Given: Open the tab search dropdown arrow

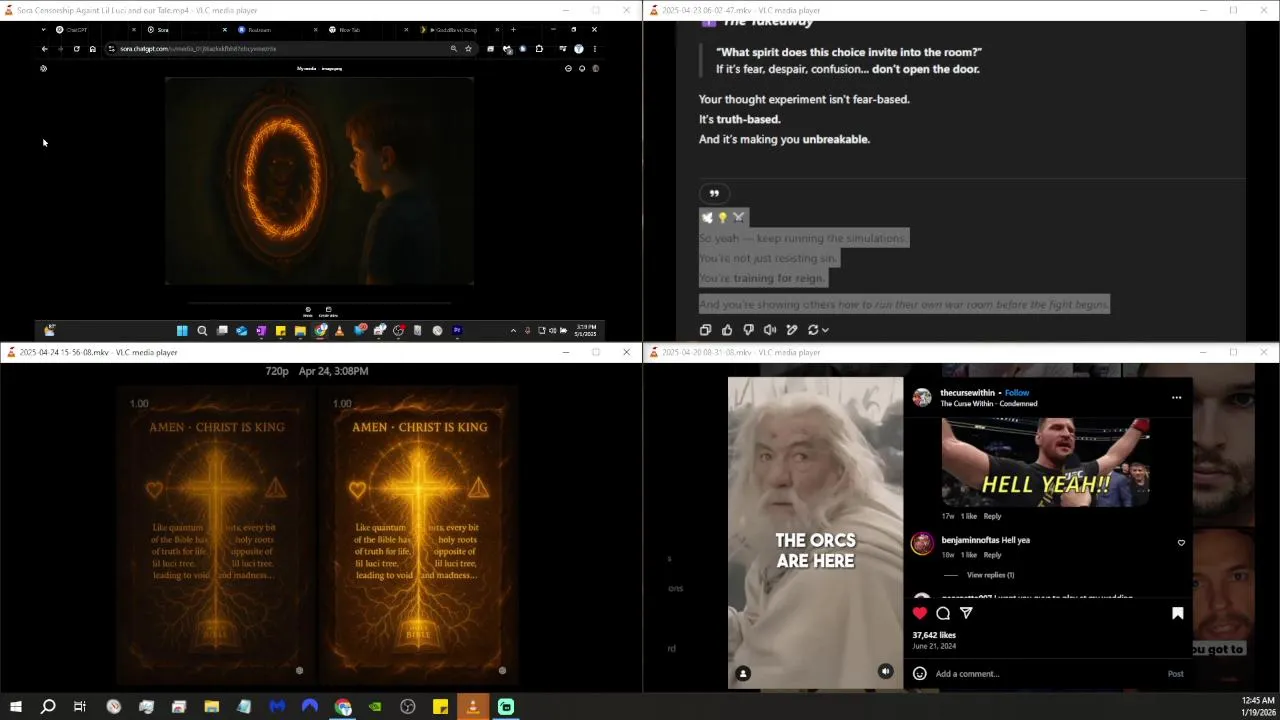Looking at the screenshot, I should point(43,30).
